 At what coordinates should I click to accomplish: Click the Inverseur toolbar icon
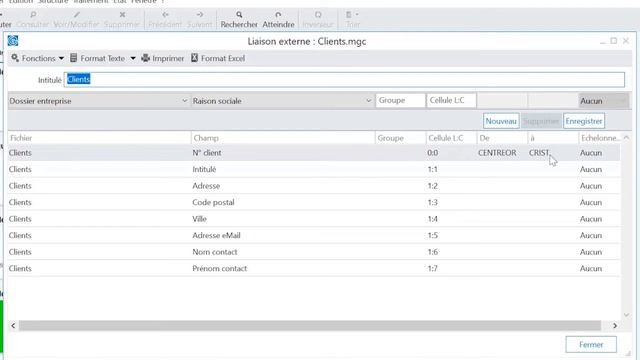tap(318, 15)
